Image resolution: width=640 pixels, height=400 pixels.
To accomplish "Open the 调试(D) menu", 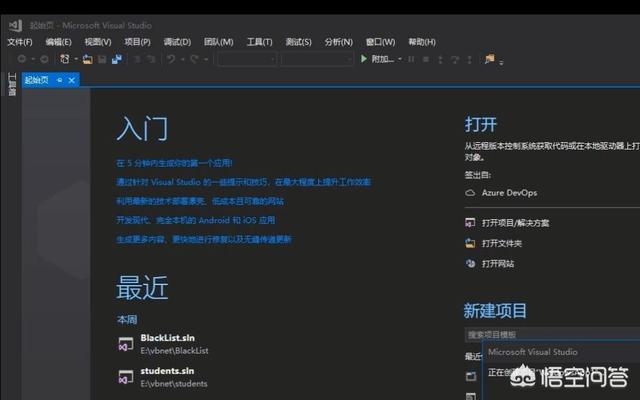I will 177,42.
